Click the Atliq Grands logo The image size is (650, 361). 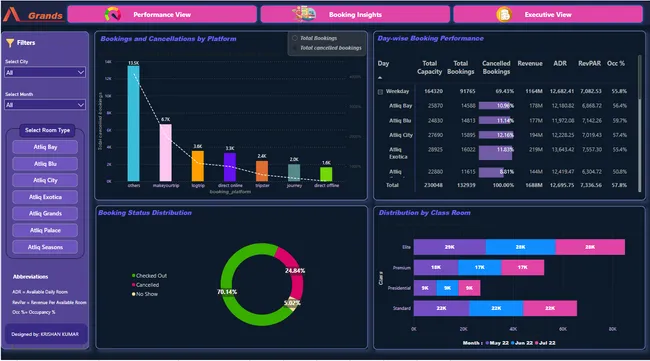pos(33,15)
